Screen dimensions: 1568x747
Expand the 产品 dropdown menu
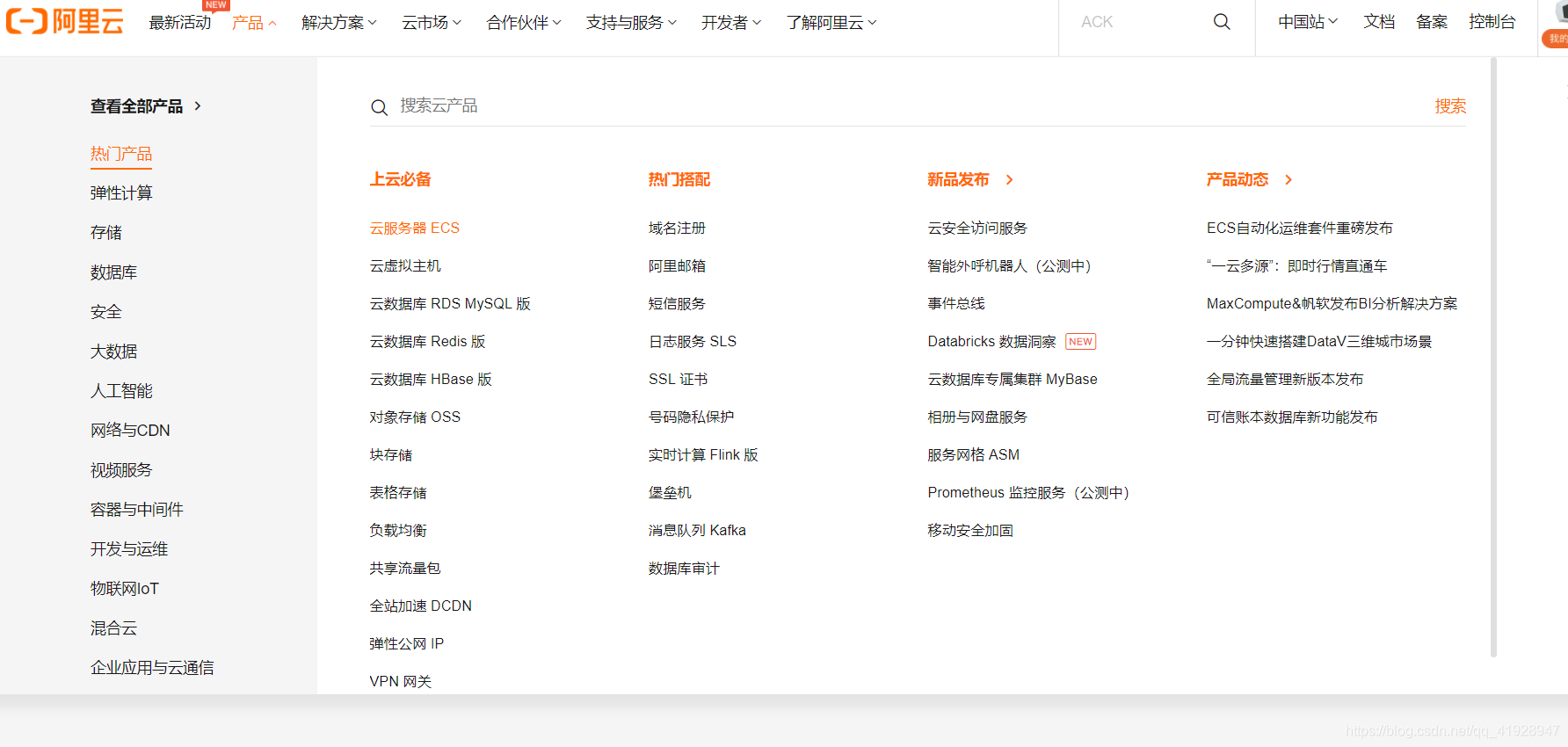tap(255, 23)
